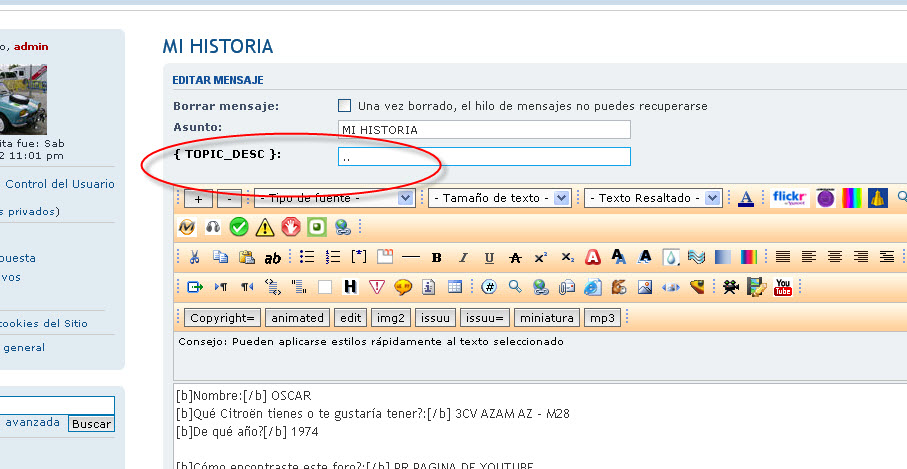Open the rainbow color picker swatch
The image size is (907, 469).
(851, 198)
